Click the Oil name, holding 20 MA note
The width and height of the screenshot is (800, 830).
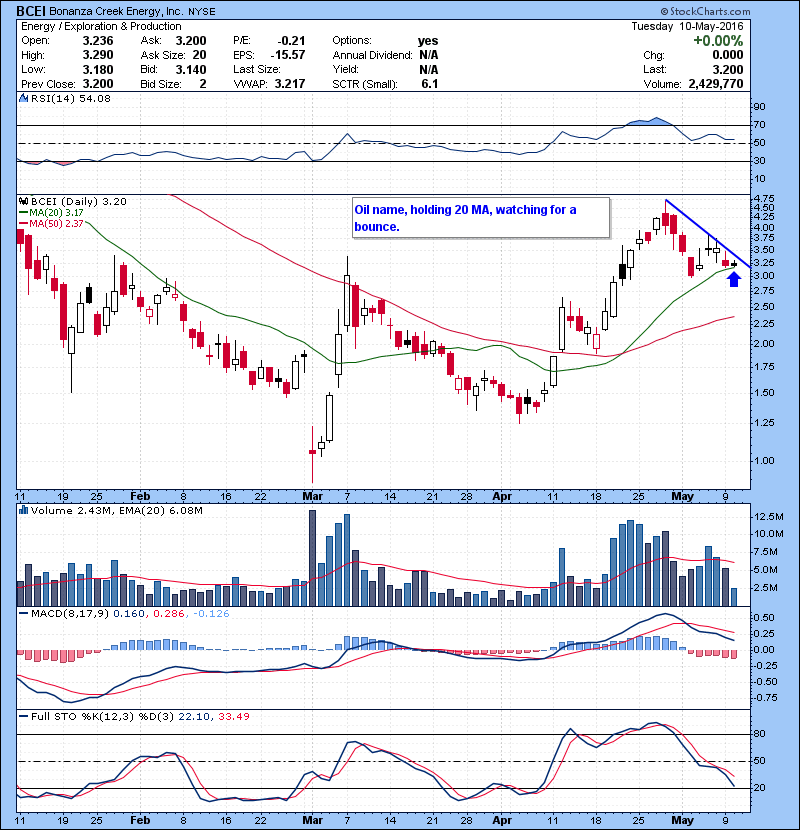481,218
